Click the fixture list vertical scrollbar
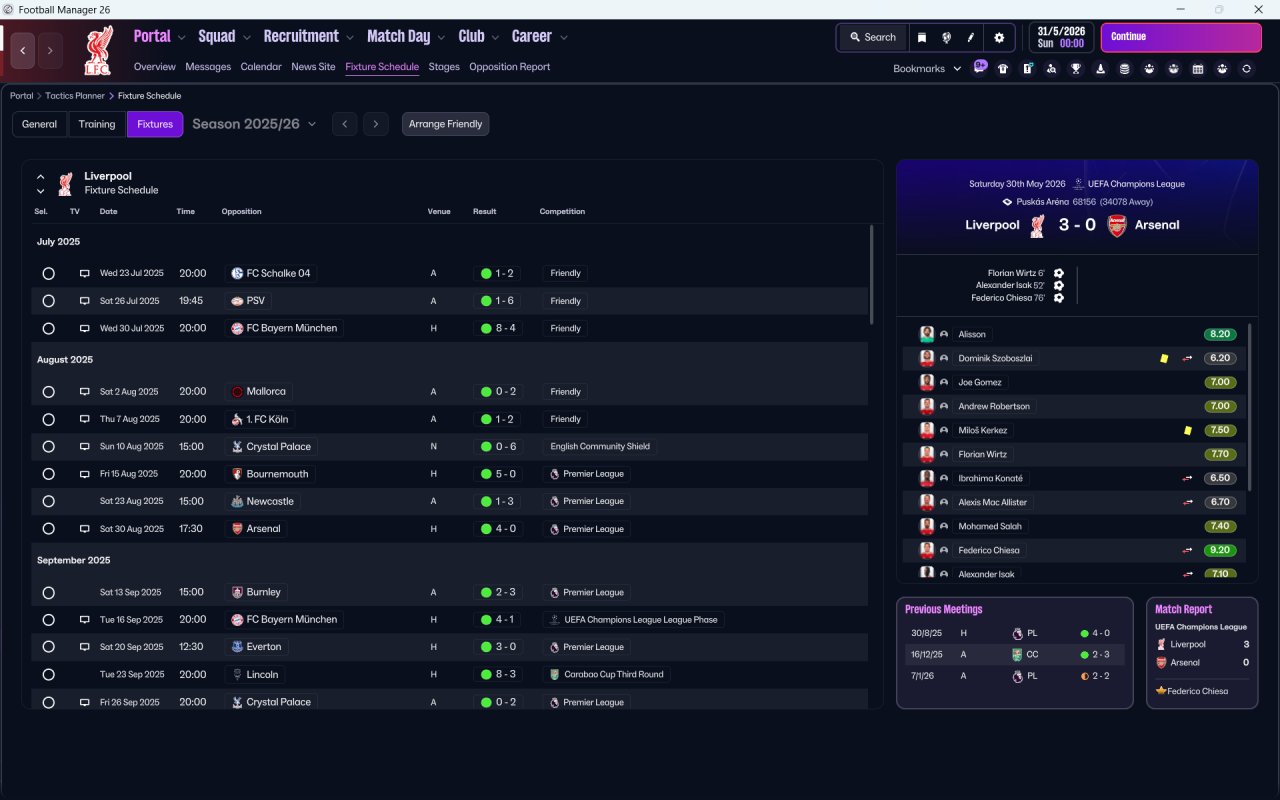This screenshot has width=1280, height=800. pyautogui.click(x=870, y=273)
